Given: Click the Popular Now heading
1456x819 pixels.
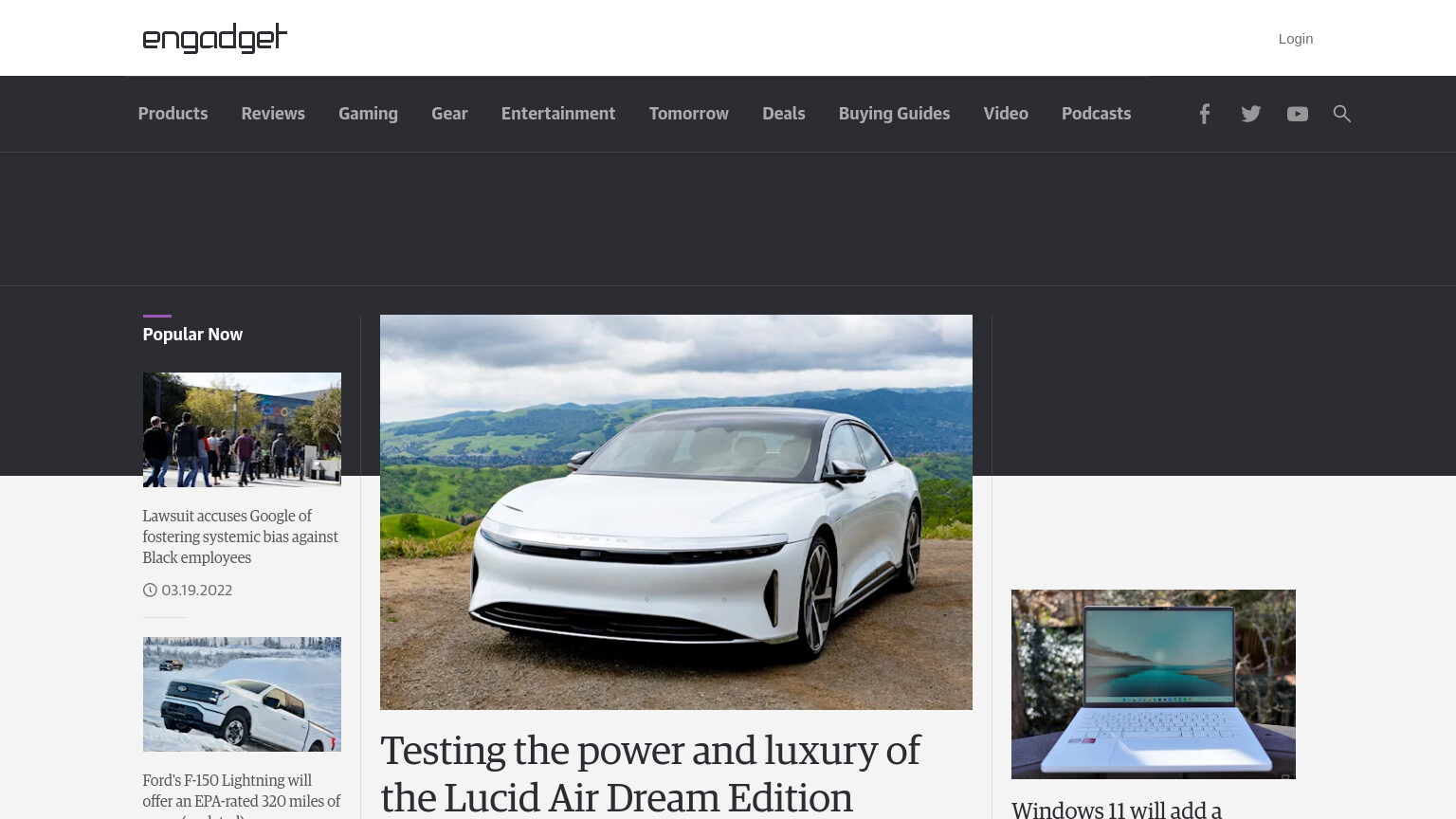Looking at the screenshot, I should click(192, 335).
